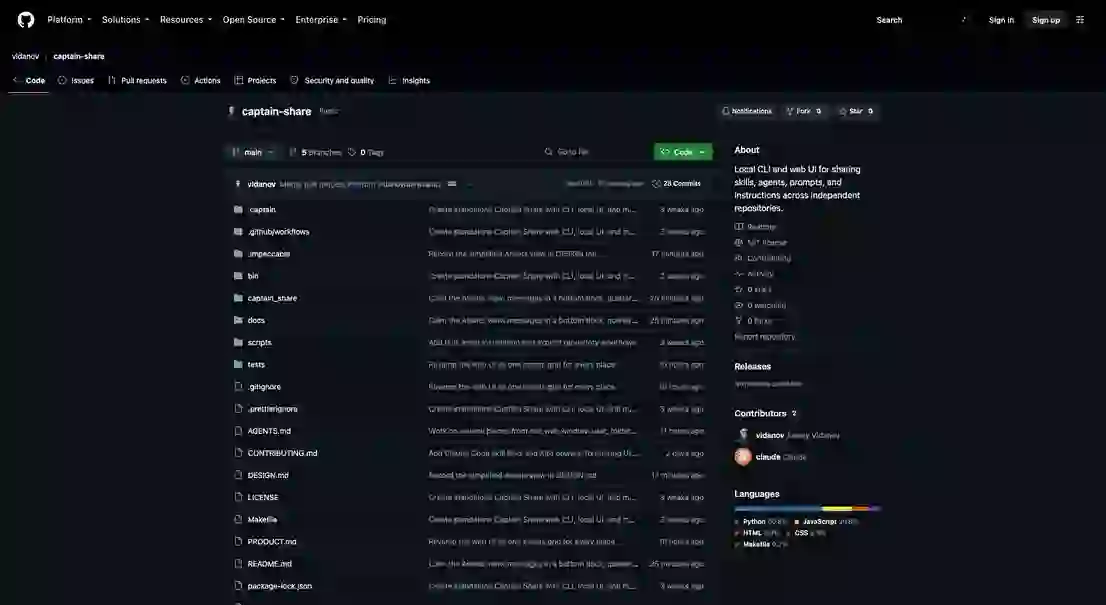Screen dimensions: 1106x605
Task: Expand the green Code dropdown button
Action: (x=683, y=152)
